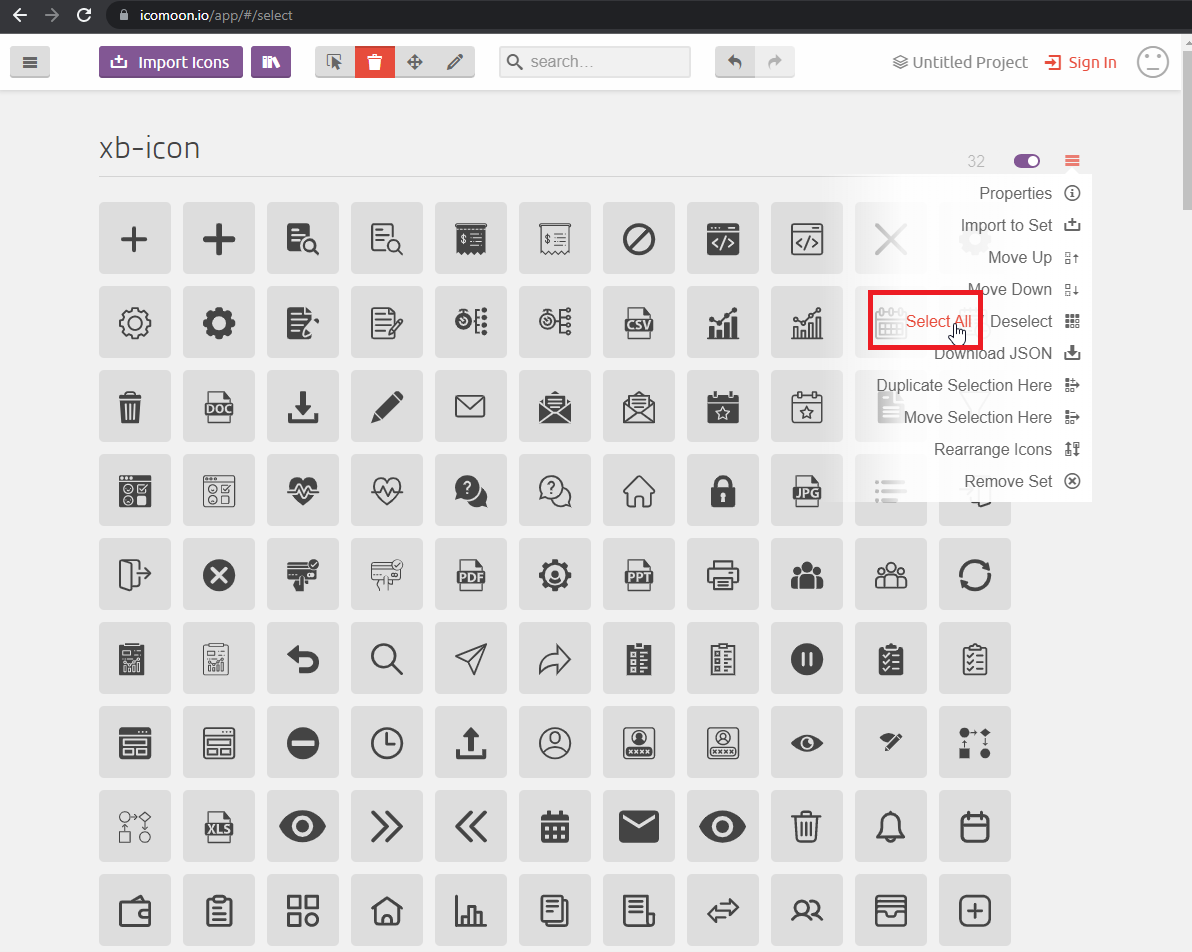Select the padlock icon
The height and width of the screenshot is (952, 1192).
[723, 490]
